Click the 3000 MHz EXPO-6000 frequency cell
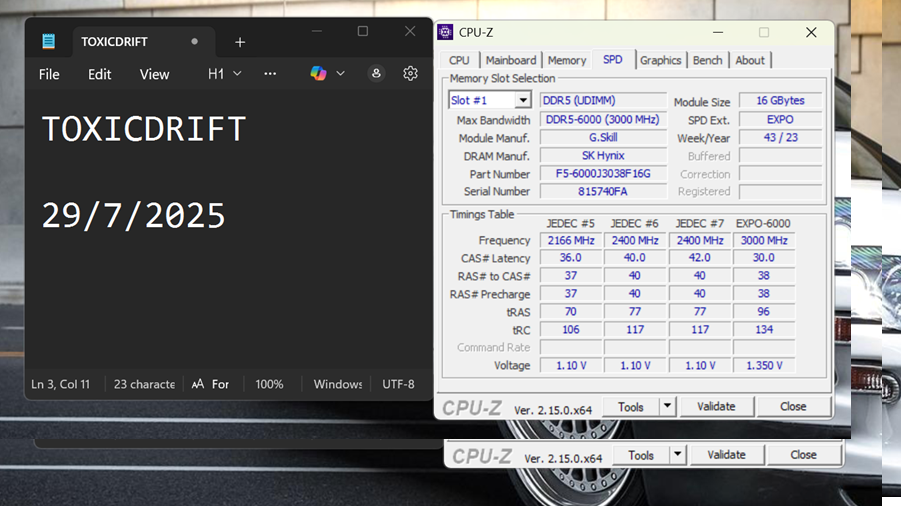This screenshot has width=901, height=506. coord(764,240)
